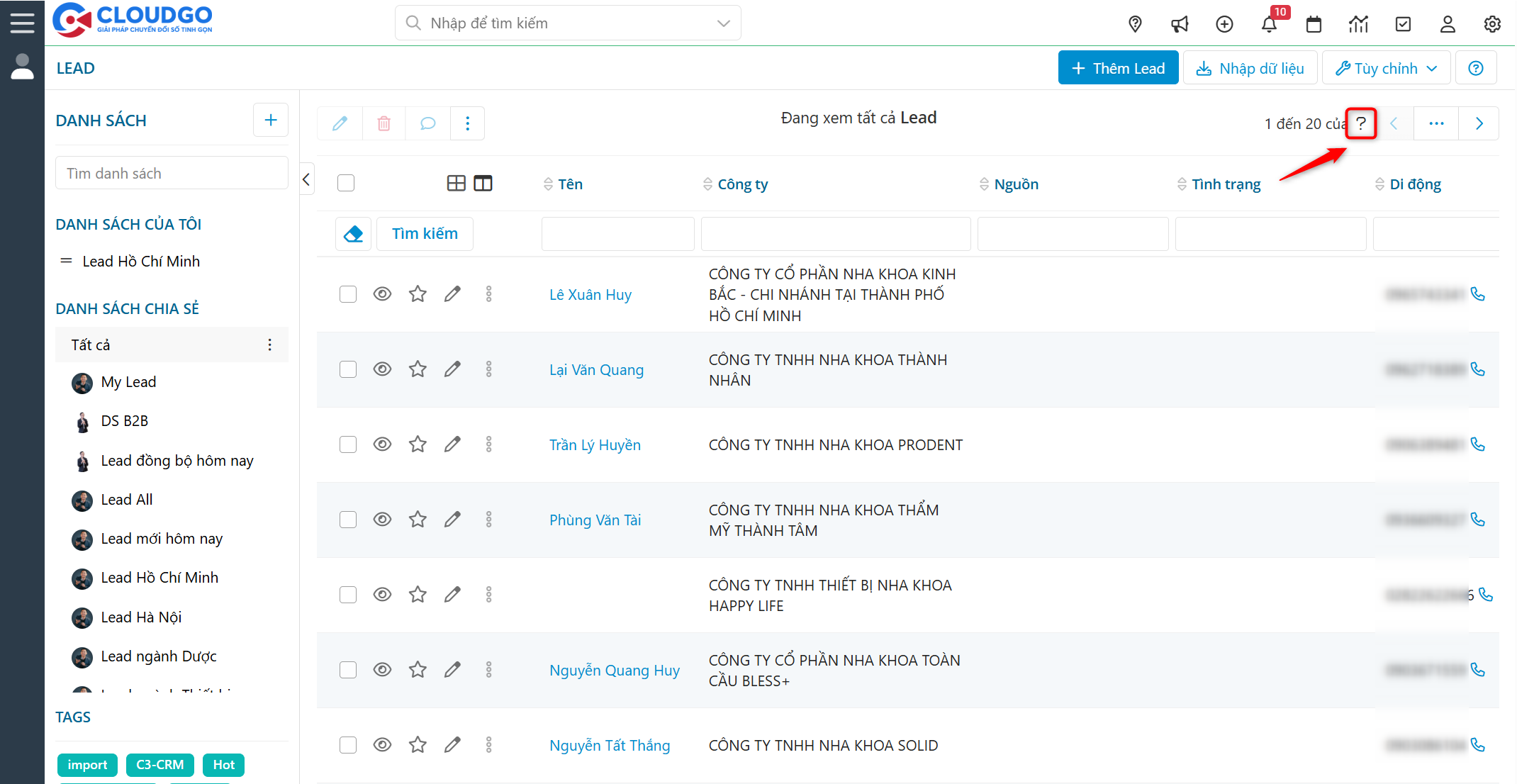Tick the checkbox for Lê Xuân Huy row

pyautogui.click(x=347, y=294)
